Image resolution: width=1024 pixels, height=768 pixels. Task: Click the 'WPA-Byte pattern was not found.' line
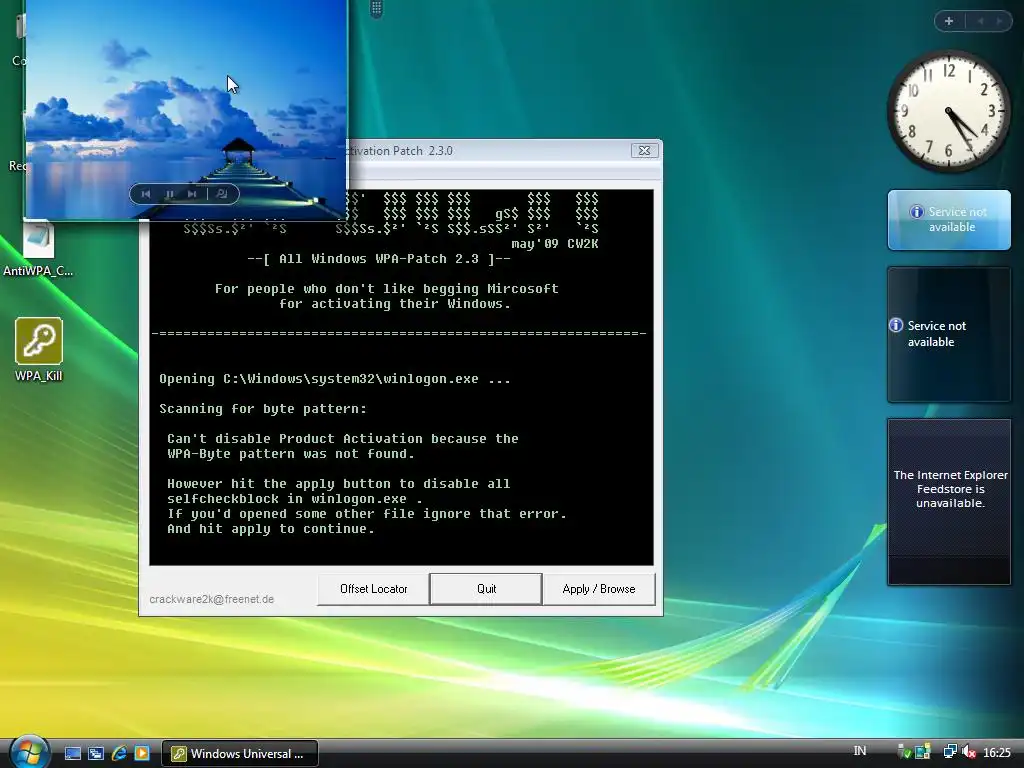tap(291, 454)
